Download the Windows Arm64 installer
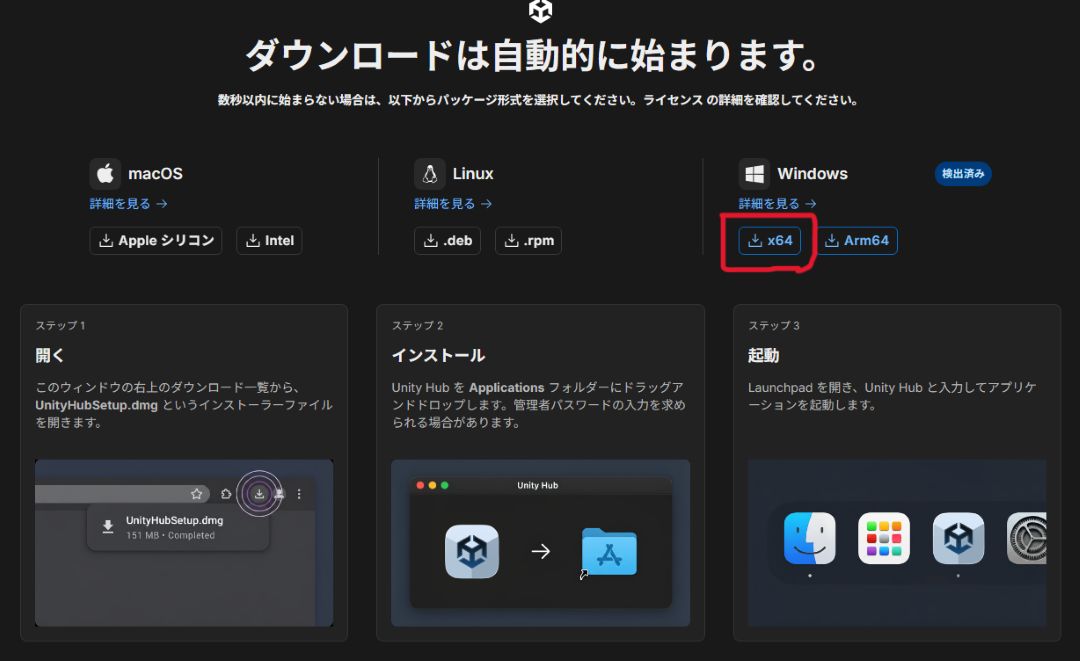This screenshot has width=1080, height=661. point(857,240)
